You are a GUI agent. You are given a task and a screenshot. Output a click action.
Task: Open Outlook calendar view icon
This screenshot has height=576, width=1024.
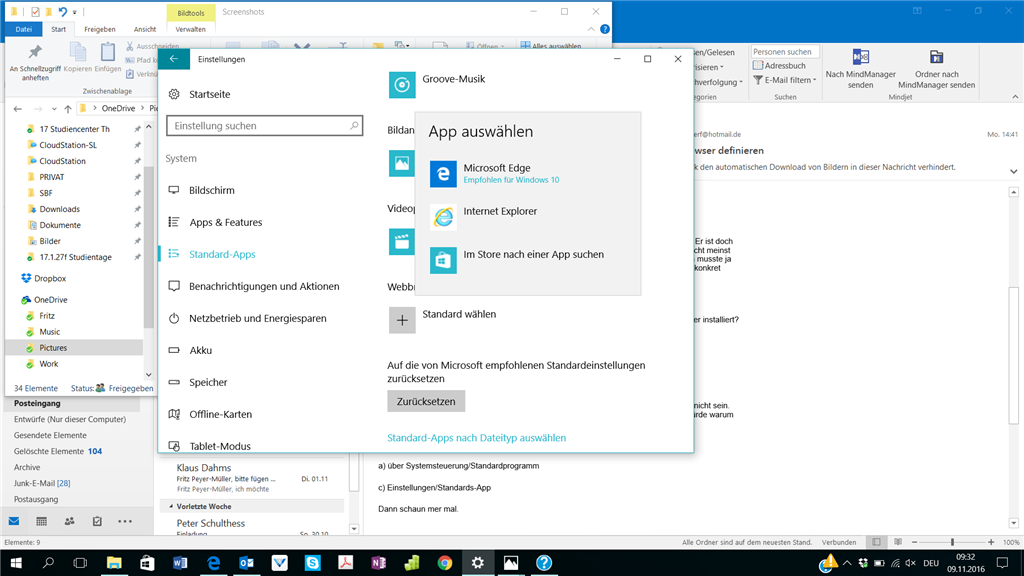click(41, 521)
